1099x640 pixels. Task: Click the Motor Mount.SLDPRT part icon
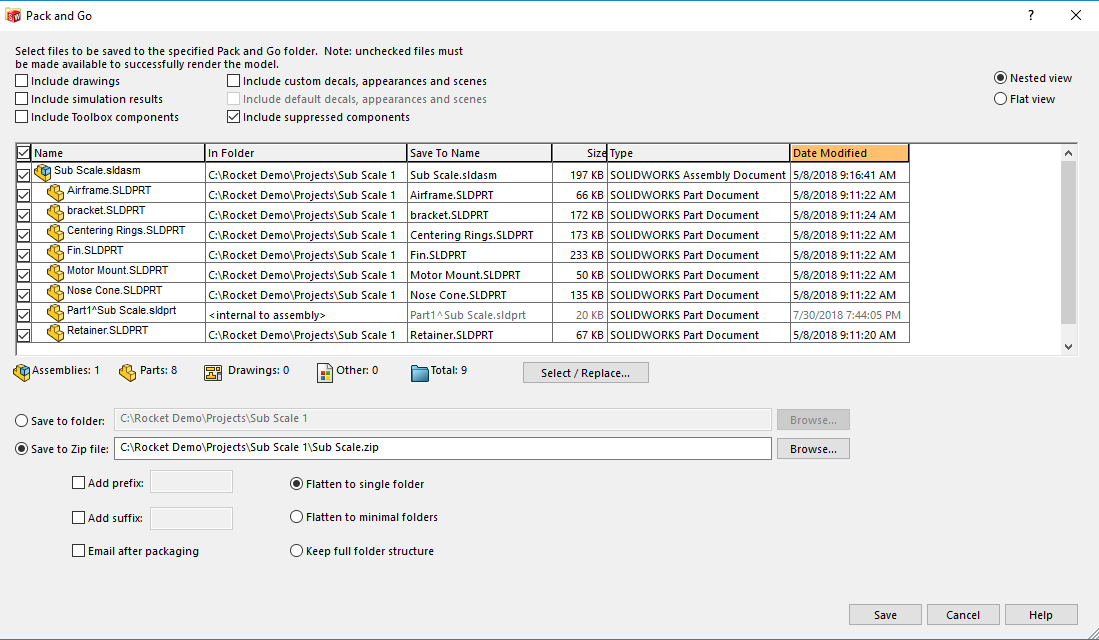[x=55, y=272]
